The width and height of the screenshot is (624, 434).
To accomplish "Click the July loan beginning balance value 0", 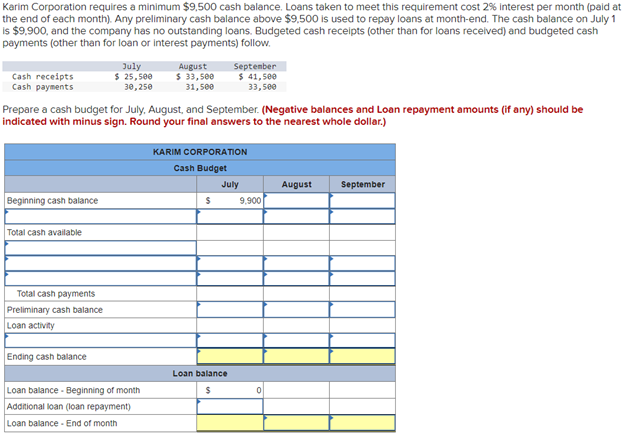I will (259, 390).
